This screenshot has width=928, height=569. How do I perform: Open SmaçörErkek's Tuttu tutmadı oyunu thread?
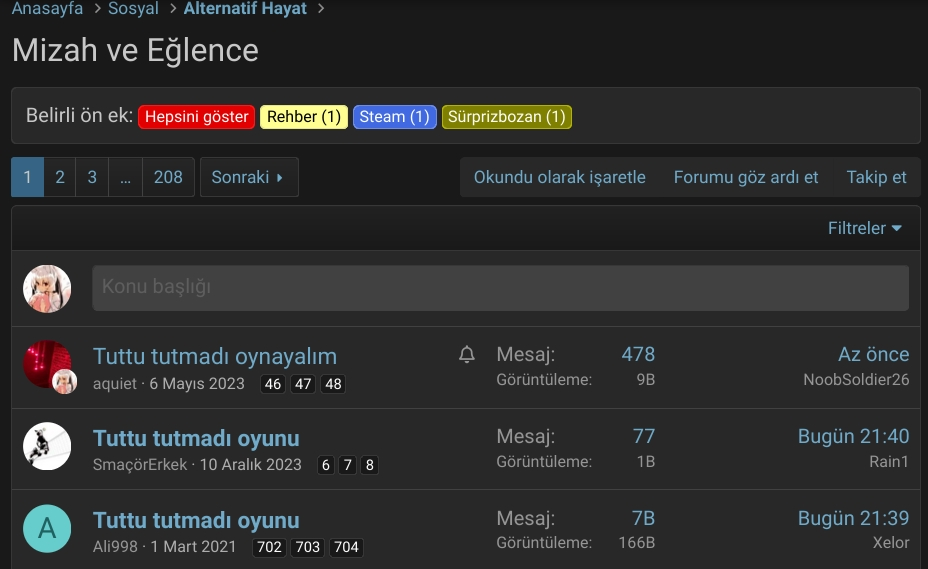[x=196, y=438]
